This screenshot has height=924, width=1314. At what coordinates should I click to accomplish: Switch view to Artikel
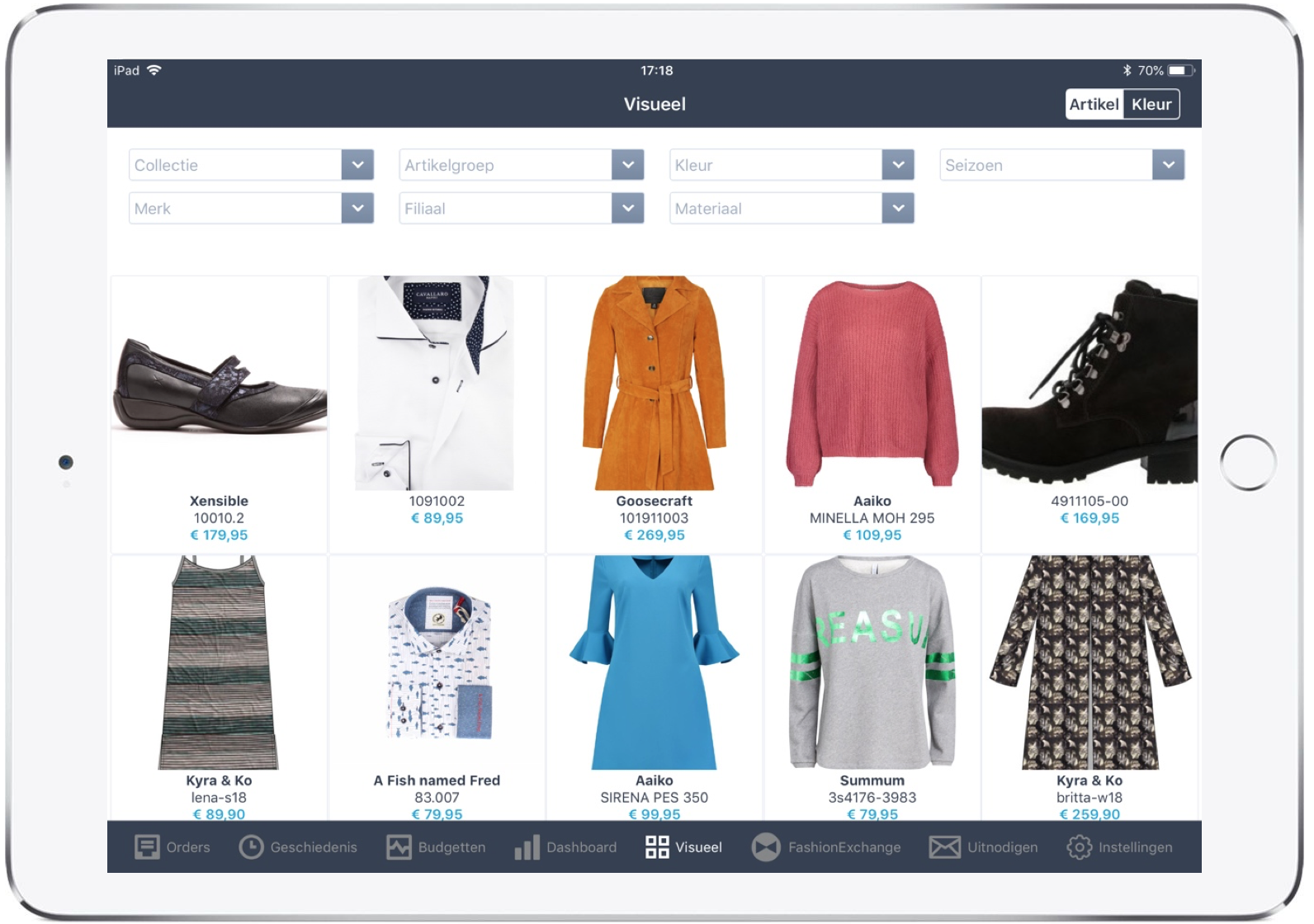click(1094, 104)
